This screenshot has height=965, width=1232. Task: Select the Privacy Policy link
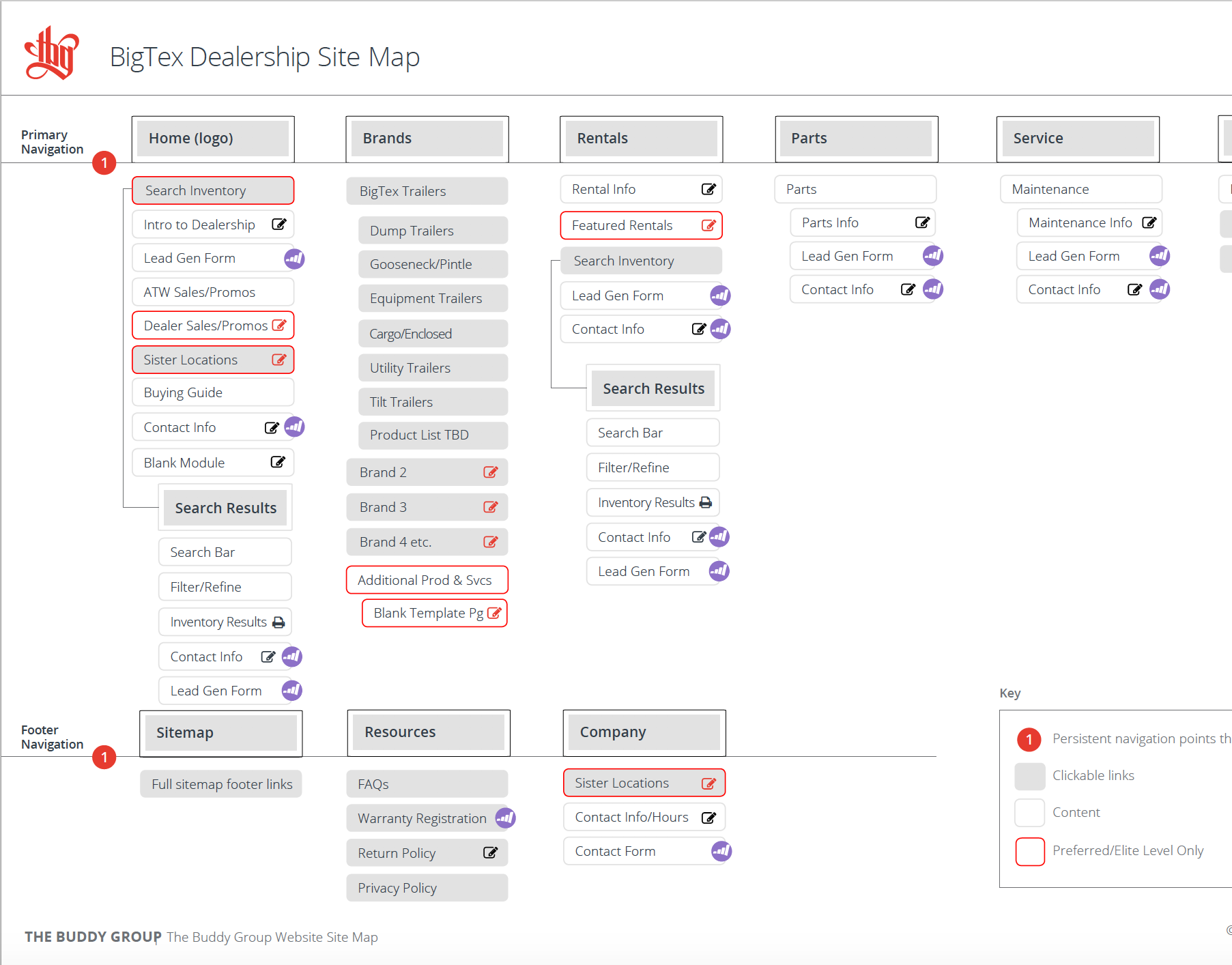(427, 888)
